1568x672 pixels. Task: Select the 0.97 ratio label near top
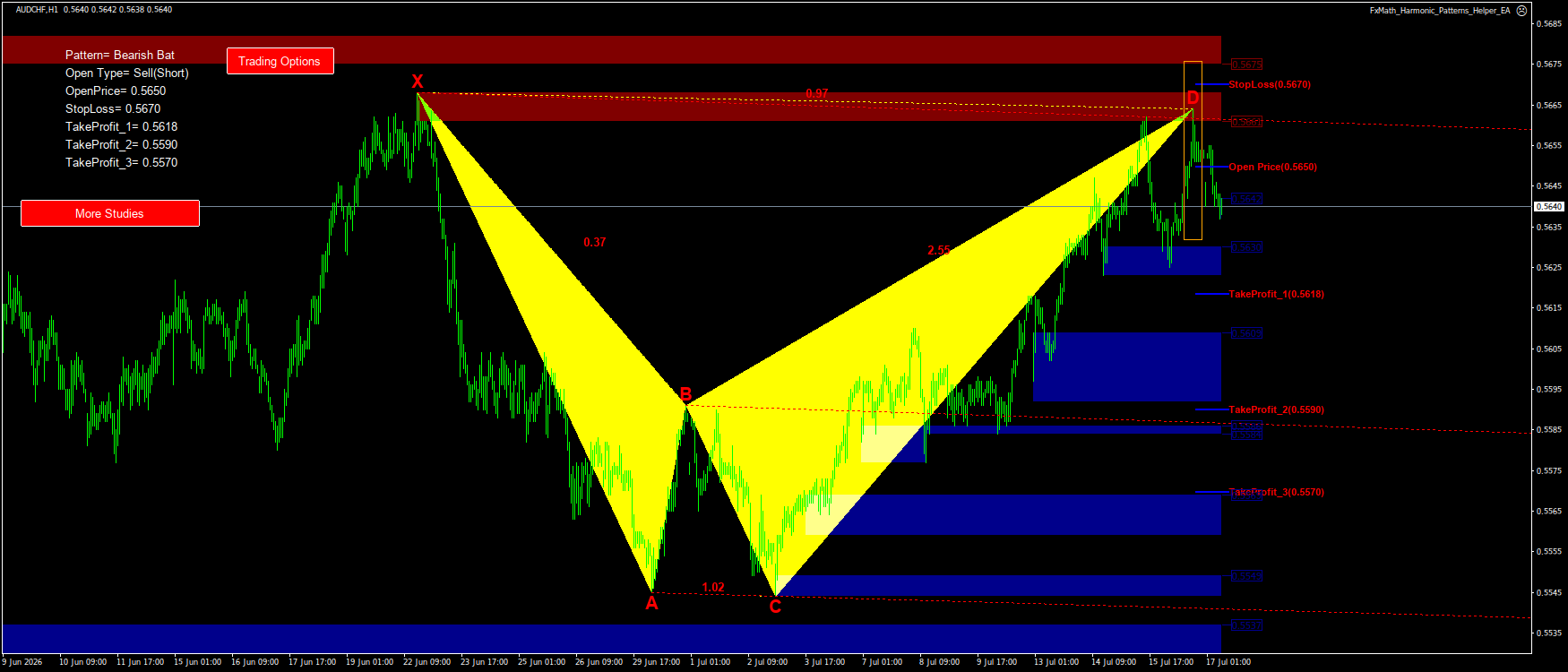(x=817, y=93)
